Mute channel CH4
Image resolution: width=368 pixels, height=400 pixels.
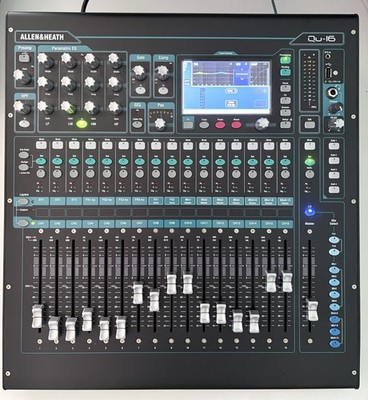[90, 145]
